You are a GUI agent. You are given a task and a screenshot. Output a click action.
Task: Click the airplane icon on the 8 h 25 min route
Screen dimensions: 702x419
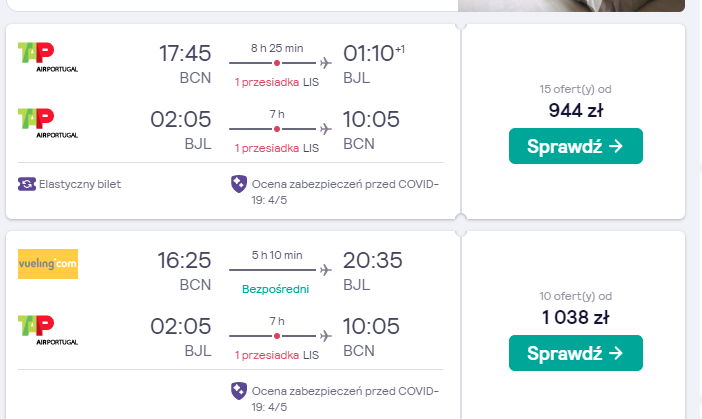pos(326,63)
